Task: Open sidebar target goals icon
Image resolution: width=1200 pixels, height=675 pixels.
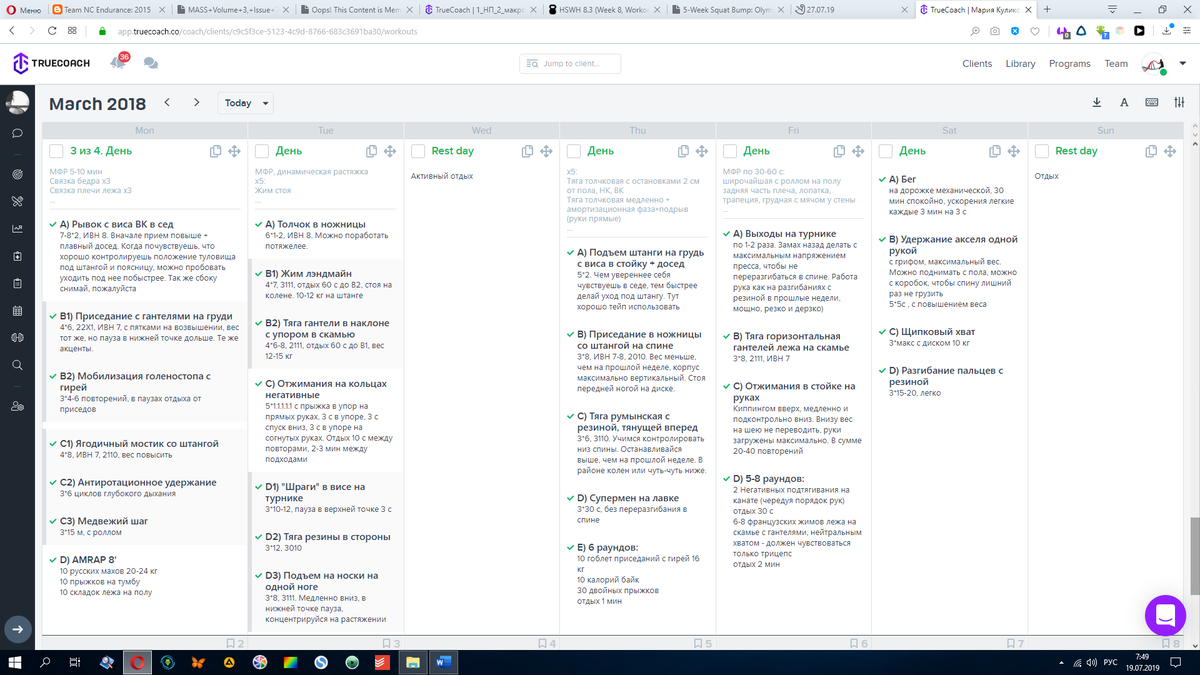Action: pyautogui.click(x=18, y=174)
